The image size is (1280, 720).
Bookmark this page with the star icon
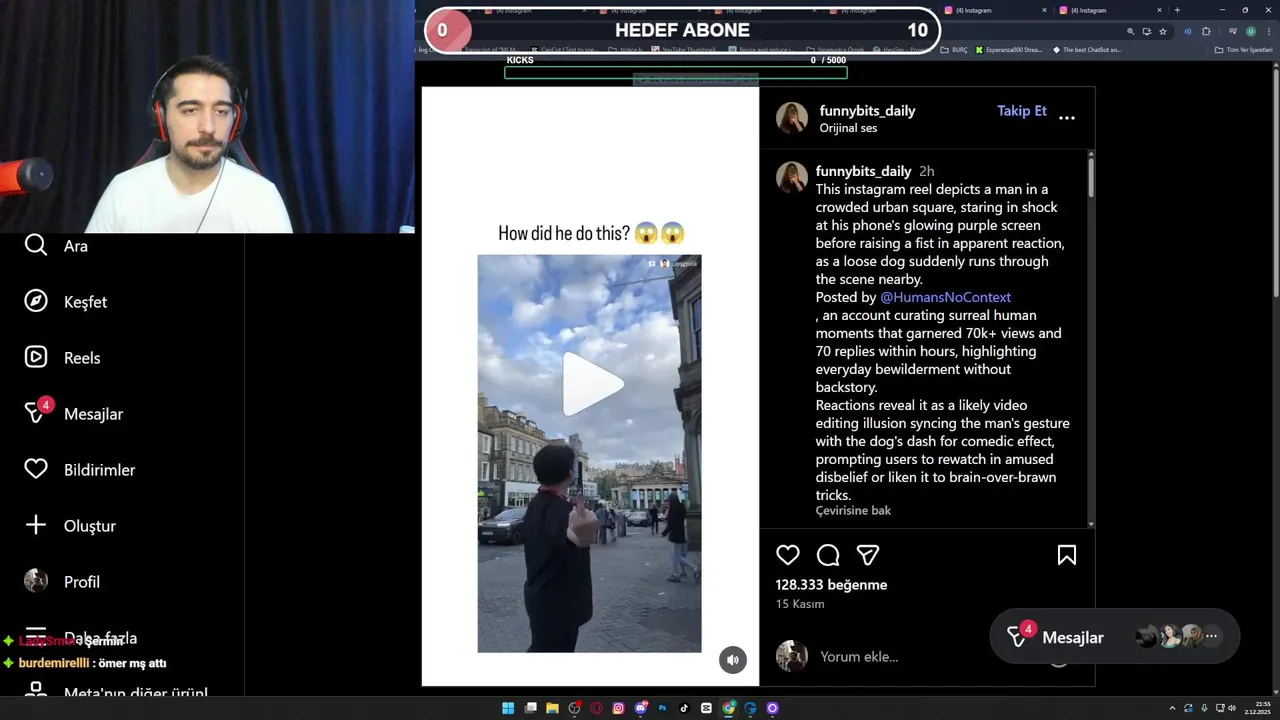pyautogui.click(x=1163, y=32)
